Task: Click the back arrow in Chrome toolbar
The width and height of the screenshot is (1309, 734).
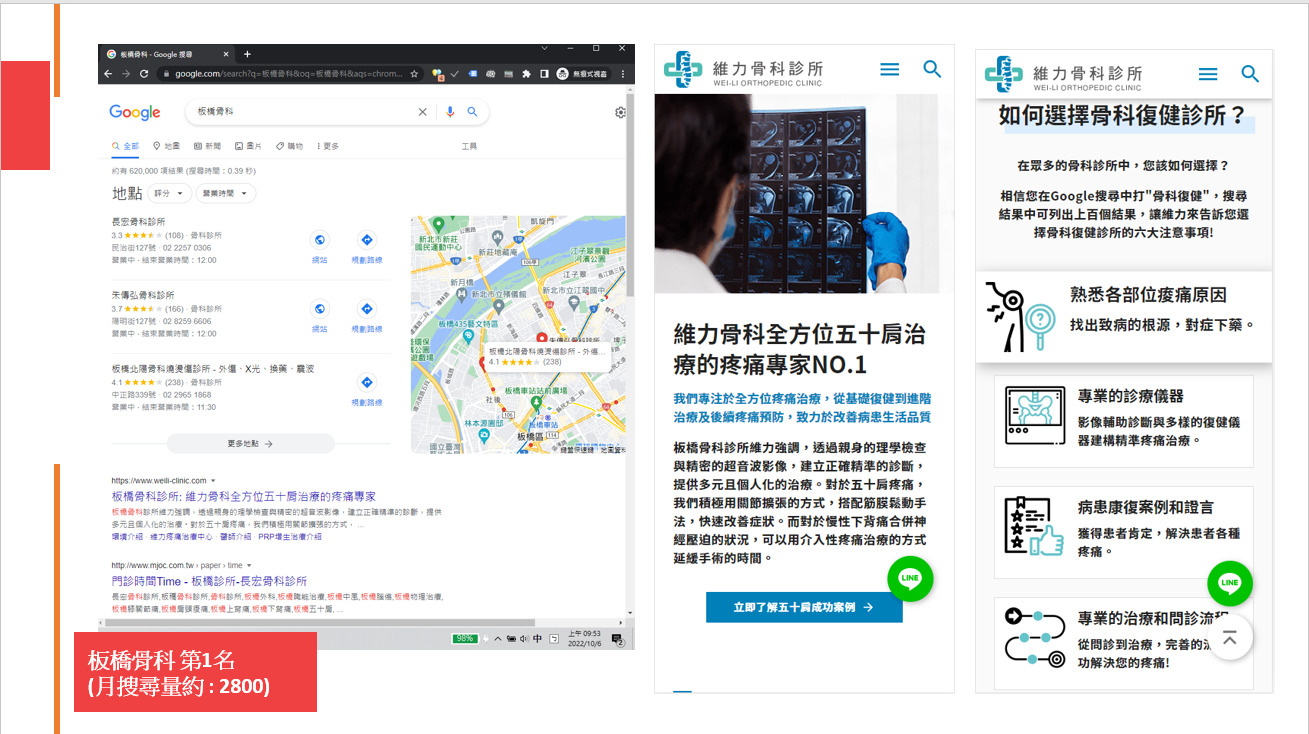Action: coord(108,74)
